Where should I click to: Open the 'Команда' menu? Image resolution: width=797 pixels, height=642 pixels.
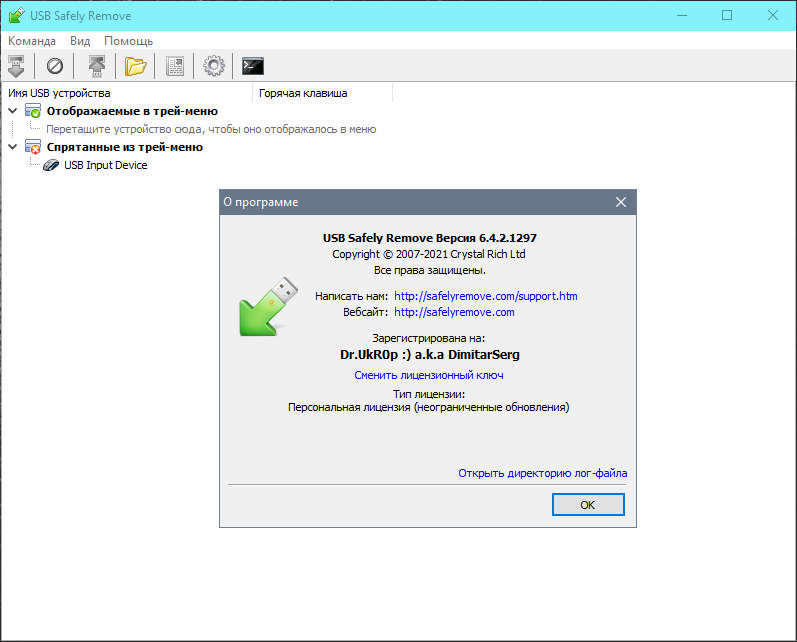(32, 41)
